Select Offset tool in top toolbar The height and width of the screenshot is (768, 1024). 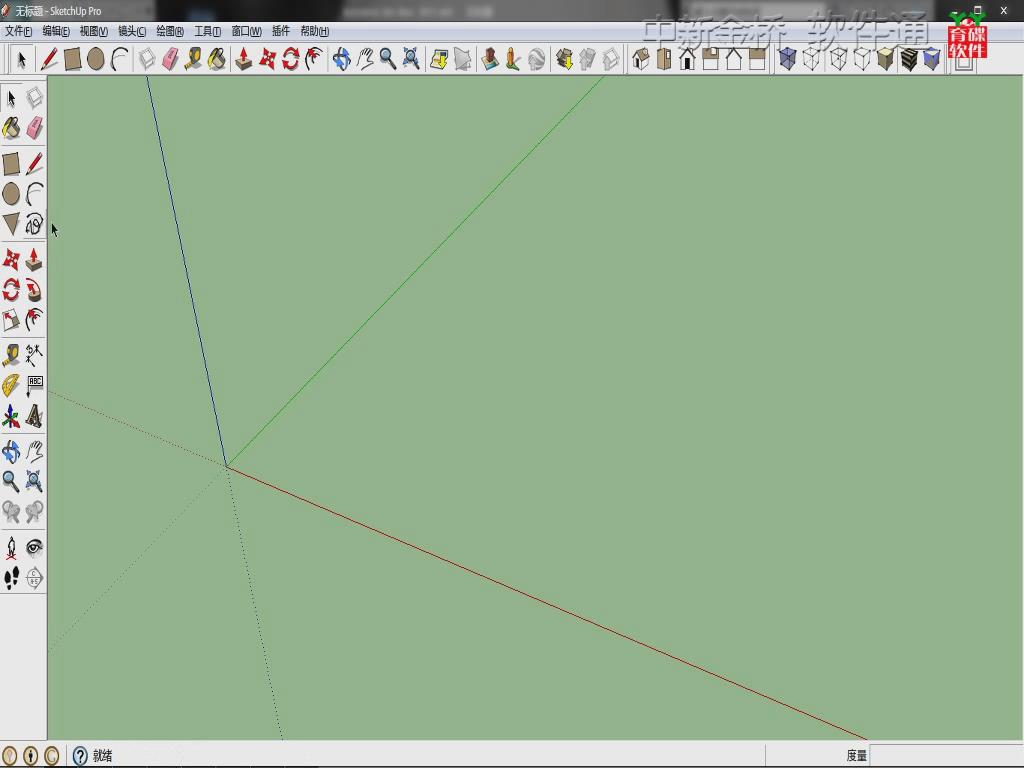click(x=314, y=59)
